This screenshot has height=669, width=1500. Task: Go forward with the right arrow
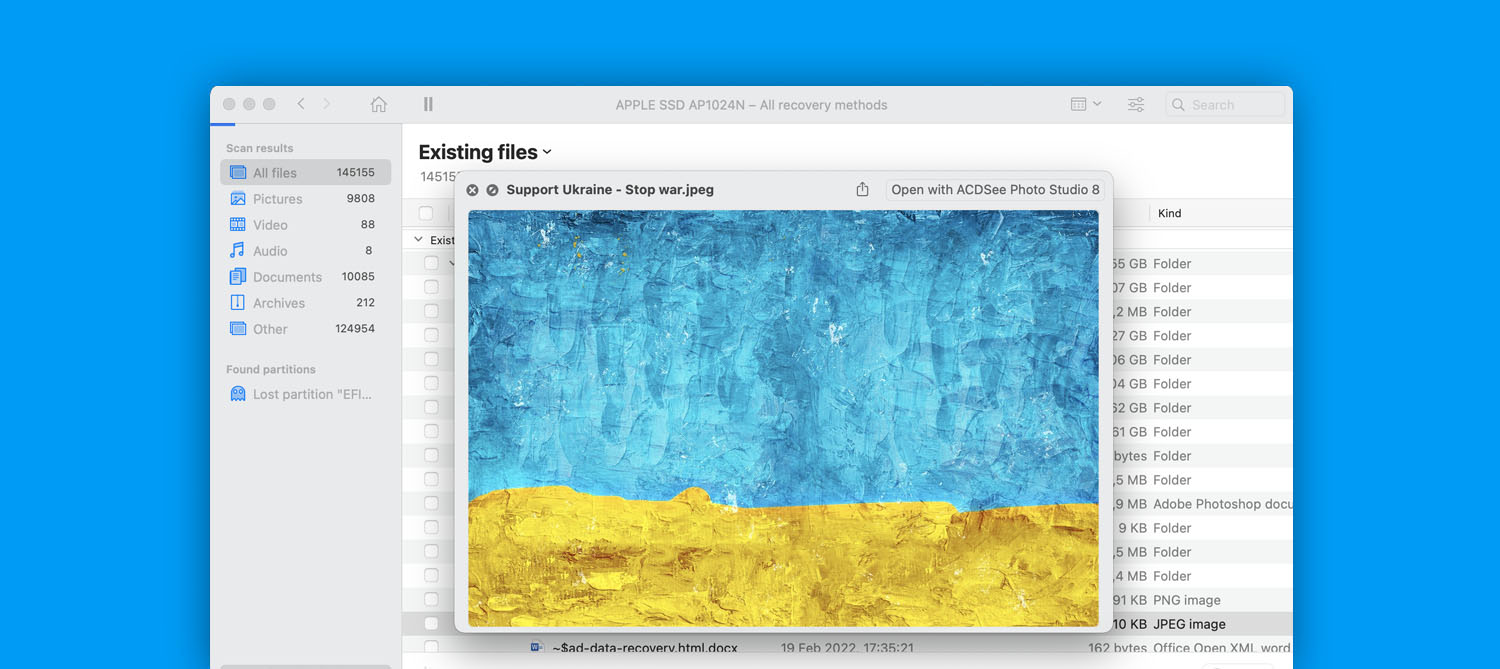coord(326,104)
